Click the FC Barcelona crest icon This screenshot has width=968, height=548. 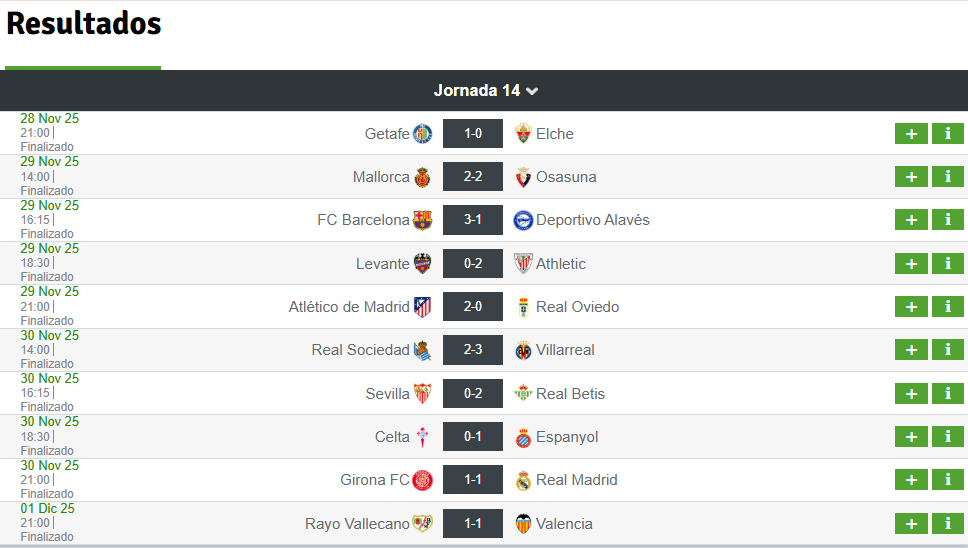(x=423, y=220)
